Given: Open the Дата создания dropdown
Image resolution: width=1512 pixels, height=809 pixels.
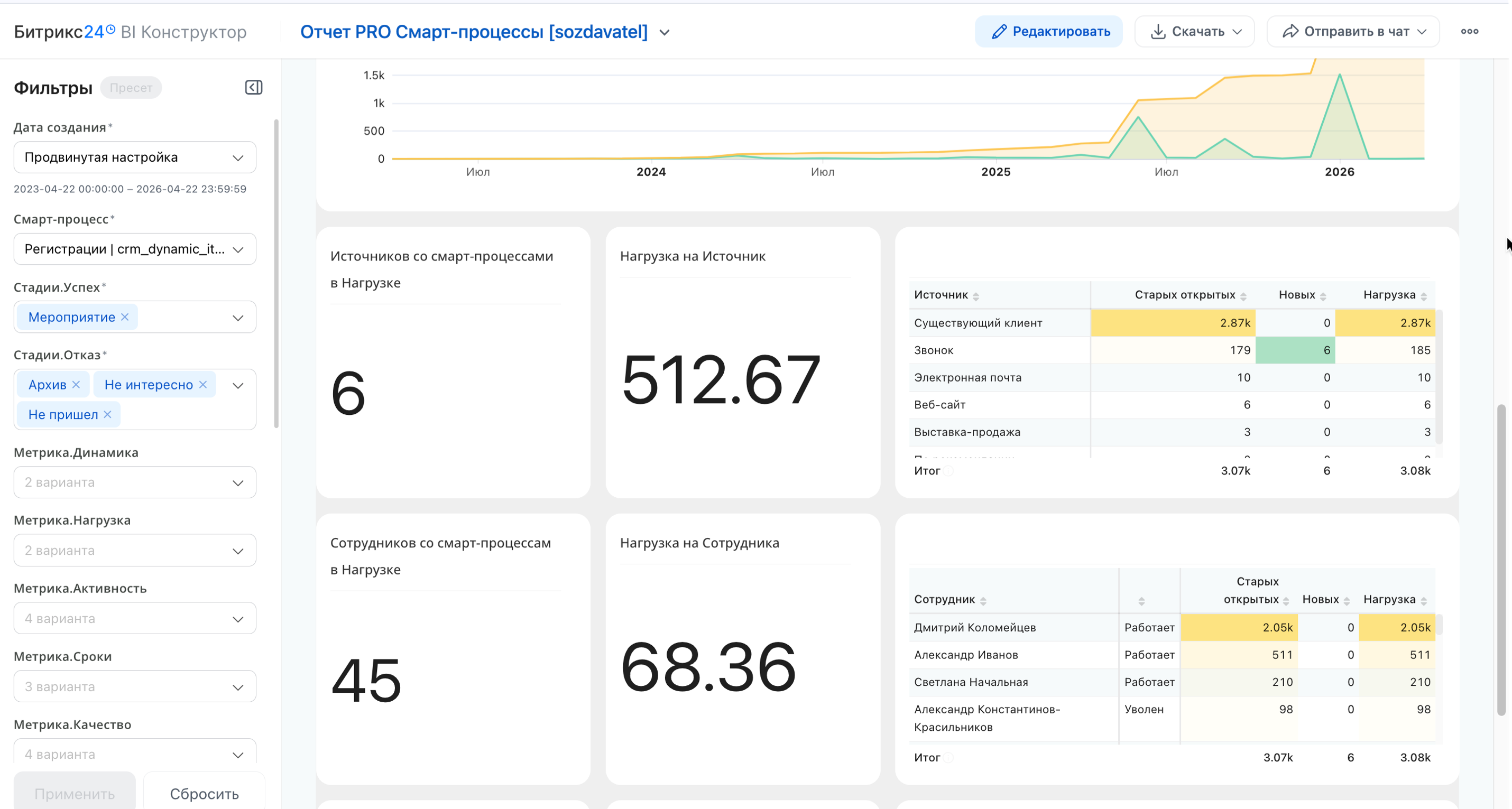Looking at the screenshot, I should point(134,157).
